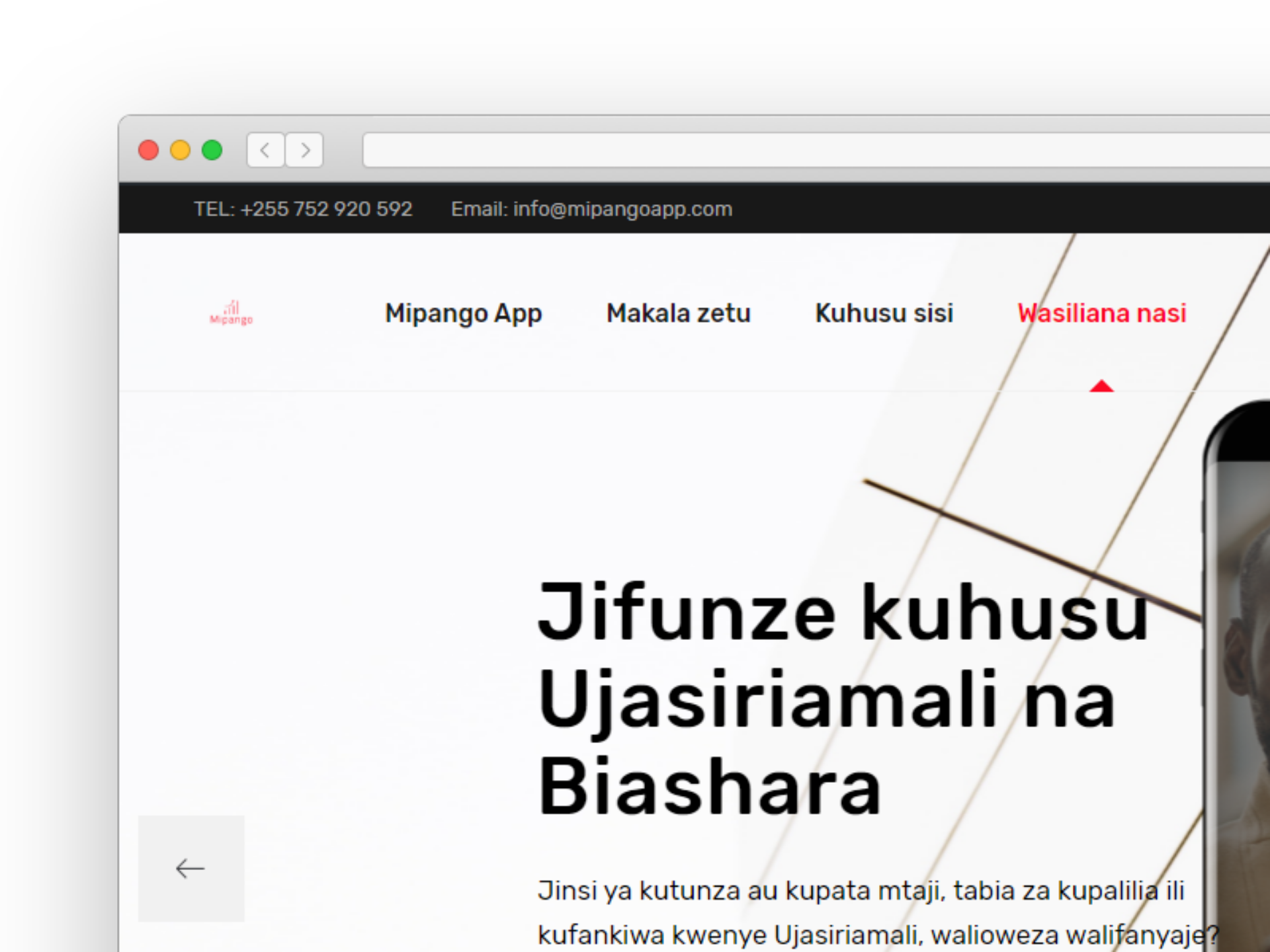1270x952 pixels.
Task: Minimize the window with the yellow button
Action: click(180, 150)
